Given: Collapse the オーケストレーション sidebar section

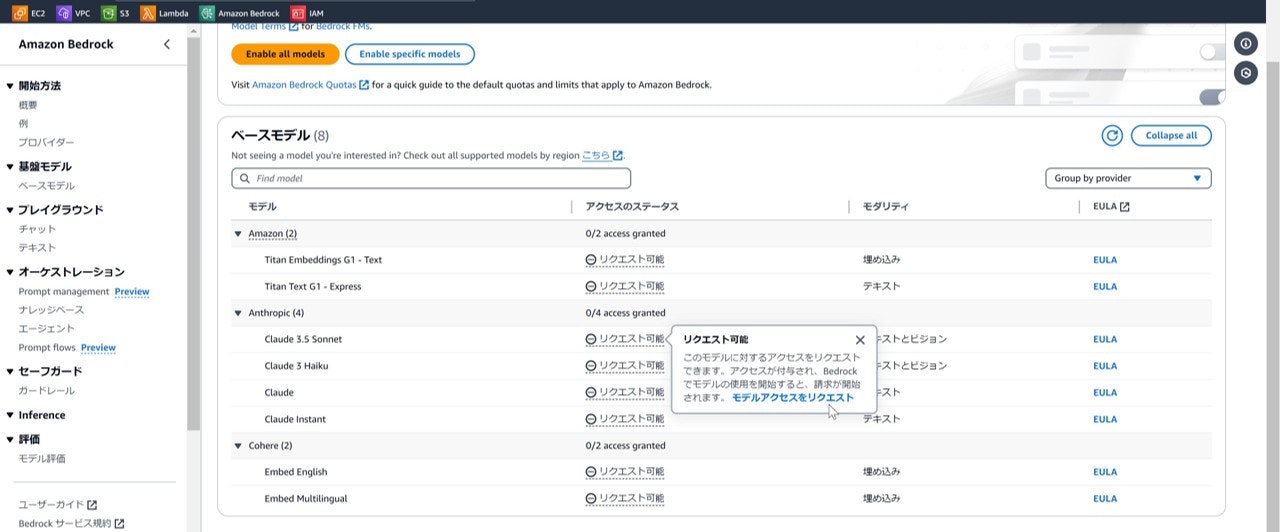Looking at the screenshot, I should coord(10,272).
